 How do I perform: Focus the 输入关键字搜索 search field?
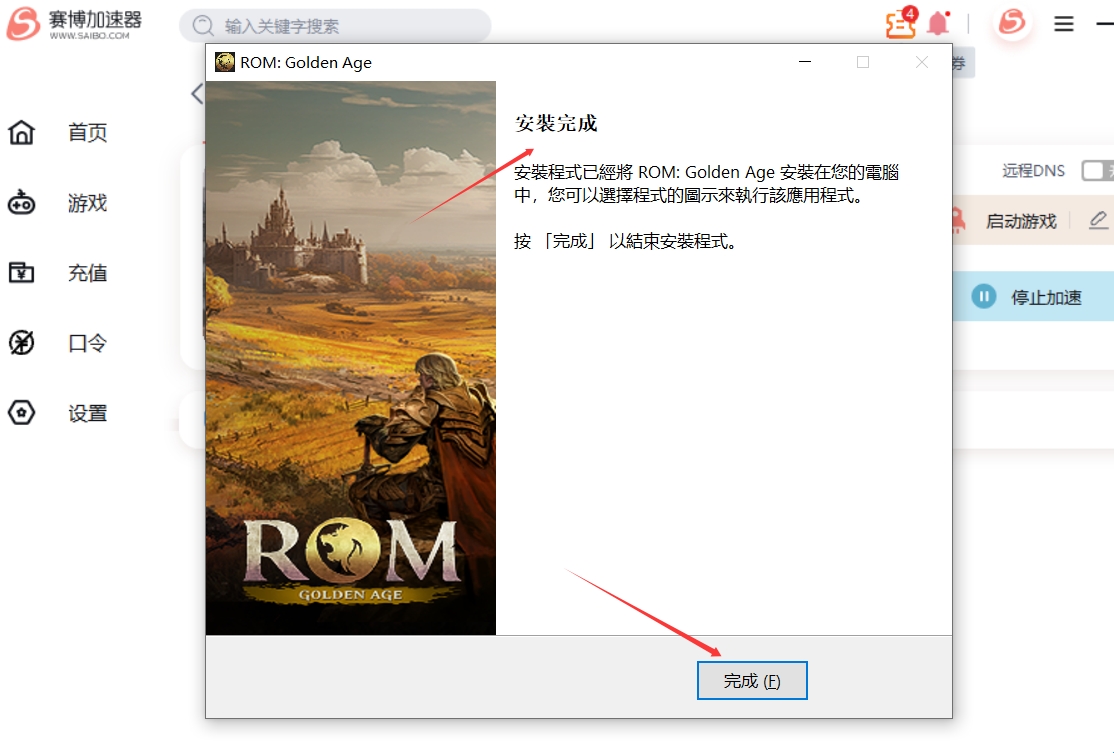pyautogui.click(x=335, y=26)
